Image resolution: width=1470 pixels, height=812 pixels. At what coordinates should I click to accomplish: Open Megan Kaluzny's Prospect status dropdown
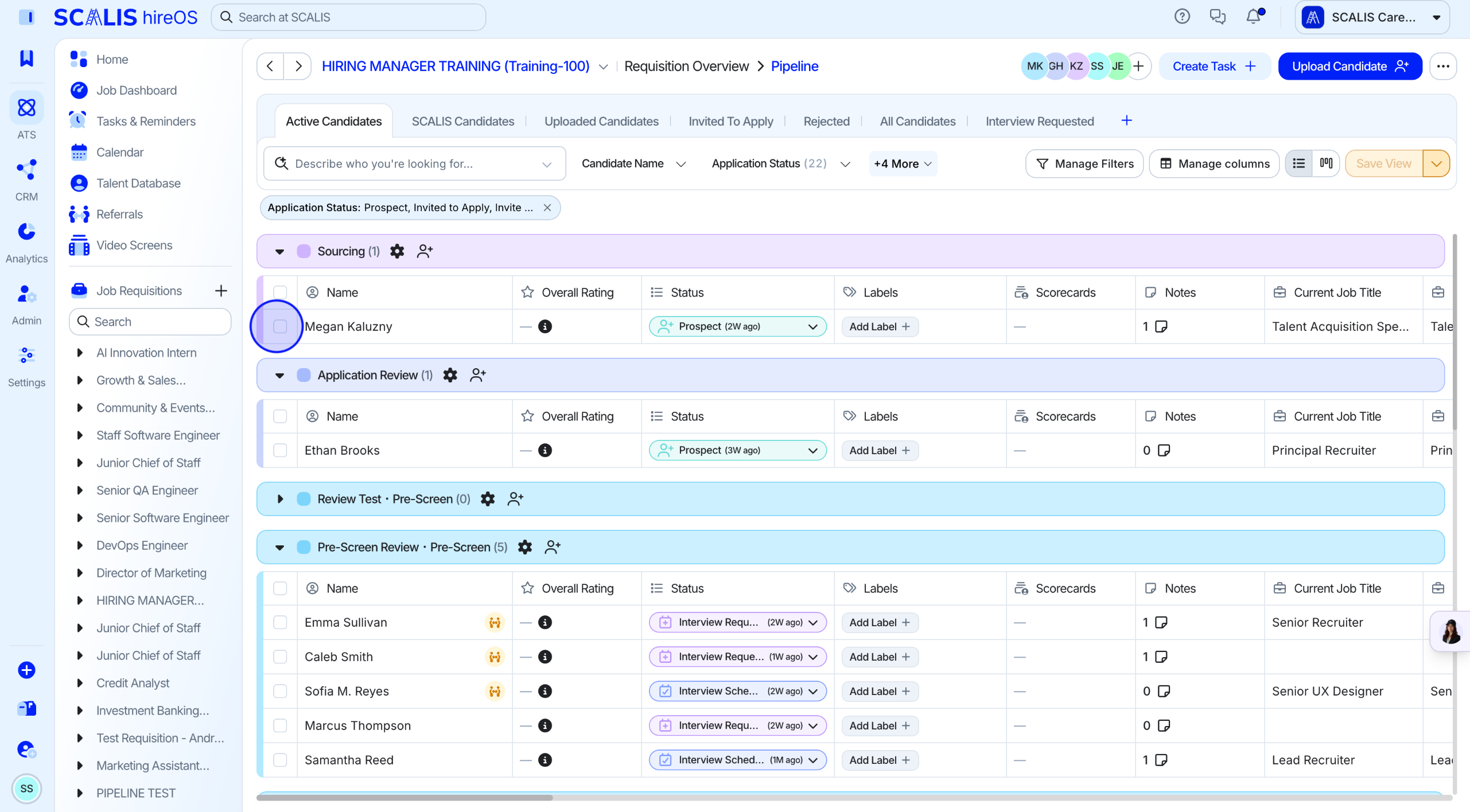click(737, 326)
